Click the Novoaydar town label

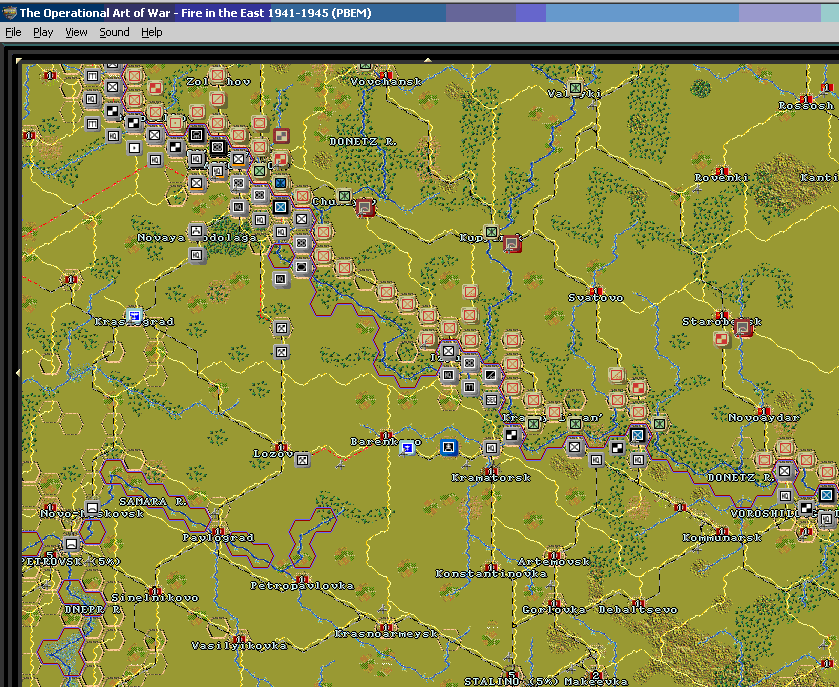(764, 417)
